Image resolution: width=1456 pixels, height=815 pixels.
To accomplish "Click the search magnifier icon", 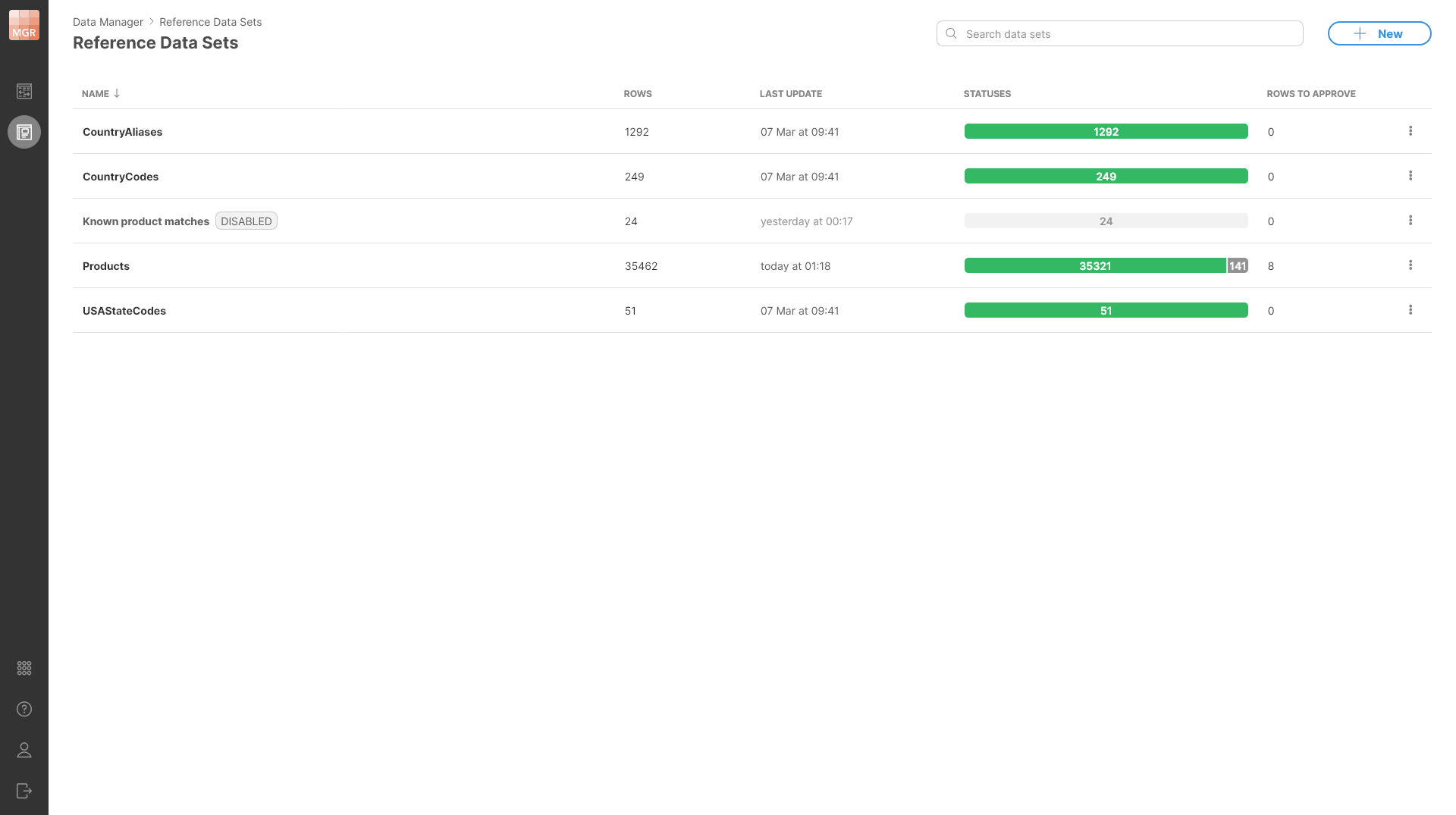I will tap(951, 33).
